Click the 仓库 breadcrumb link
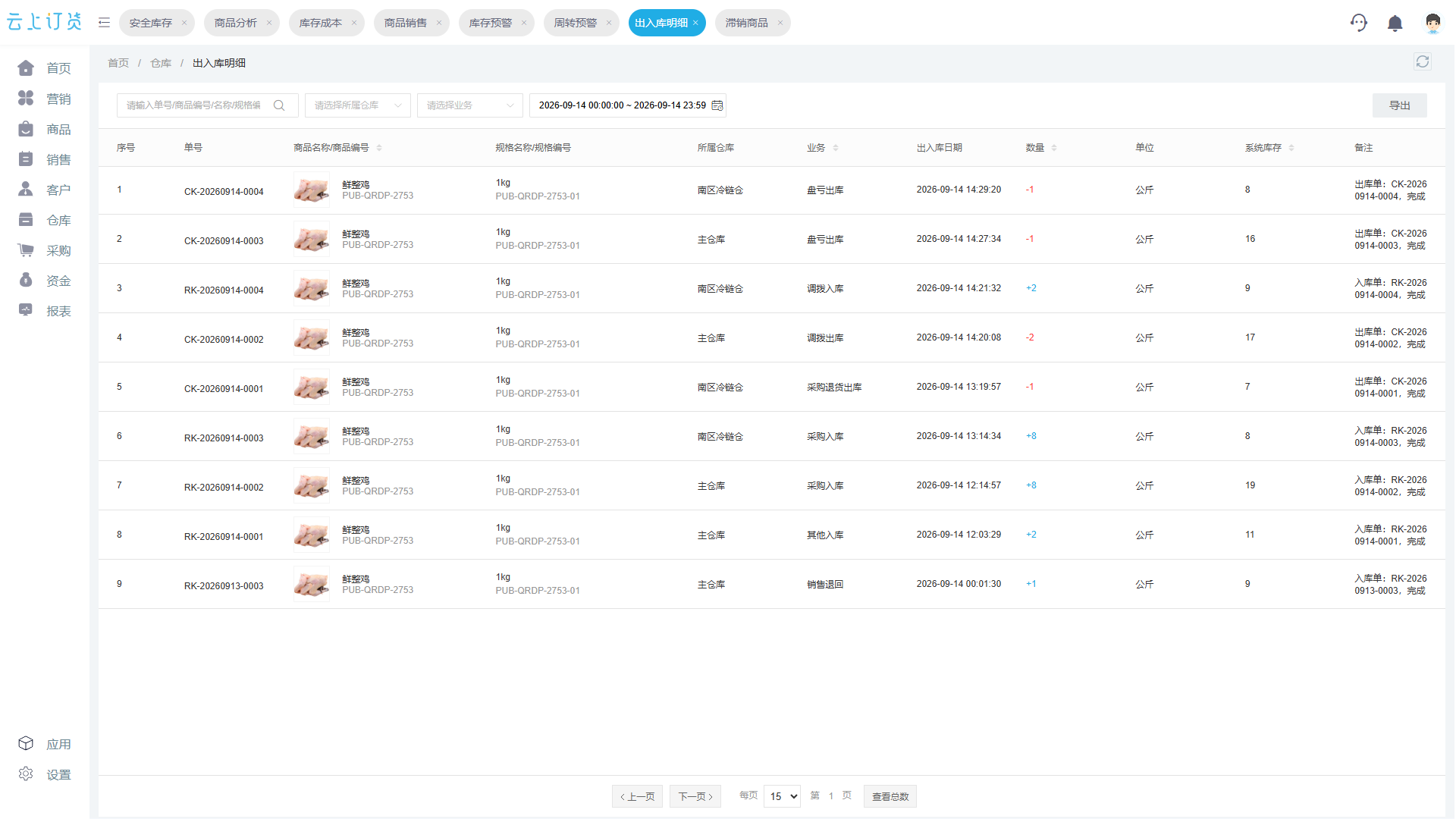The height and width of the screenshot is (819, 1456). [x=161, y=63]
